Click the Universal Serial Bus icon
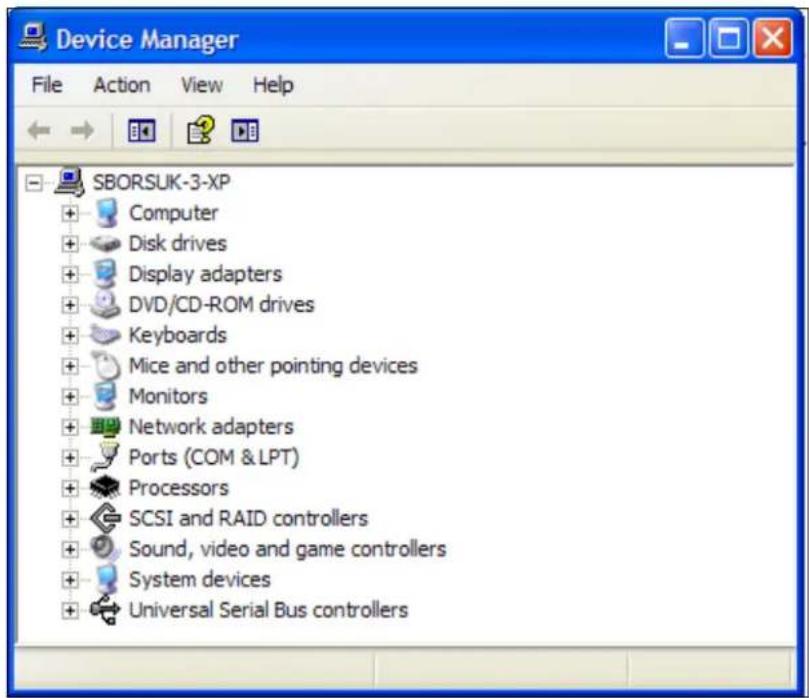Image resolution: width=809 pixels, height=698 pixels. [105, 610]
